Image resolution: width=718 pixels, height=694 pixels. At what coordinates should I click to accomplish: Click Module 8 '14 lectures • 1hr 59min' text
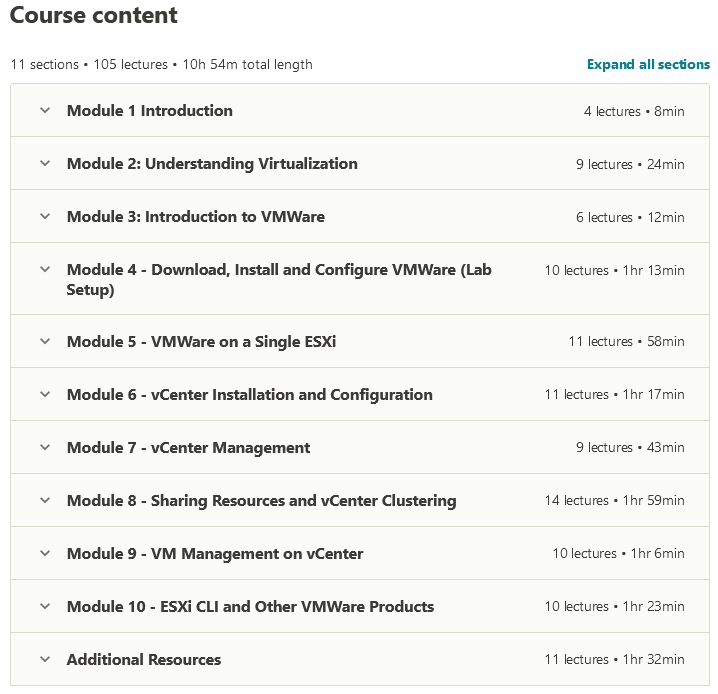click(614, 501)
